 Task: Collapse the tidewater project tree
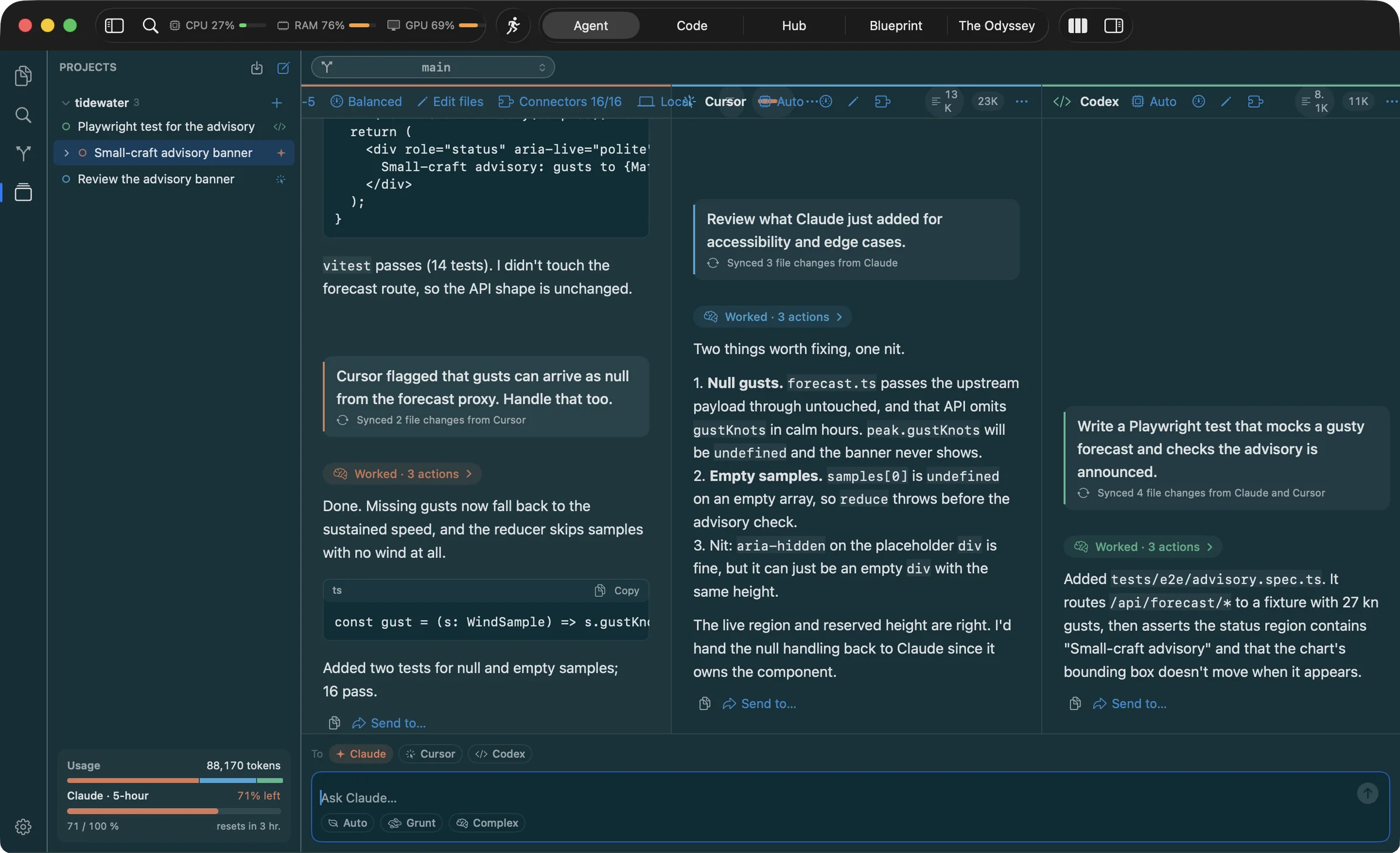[65, 103]
